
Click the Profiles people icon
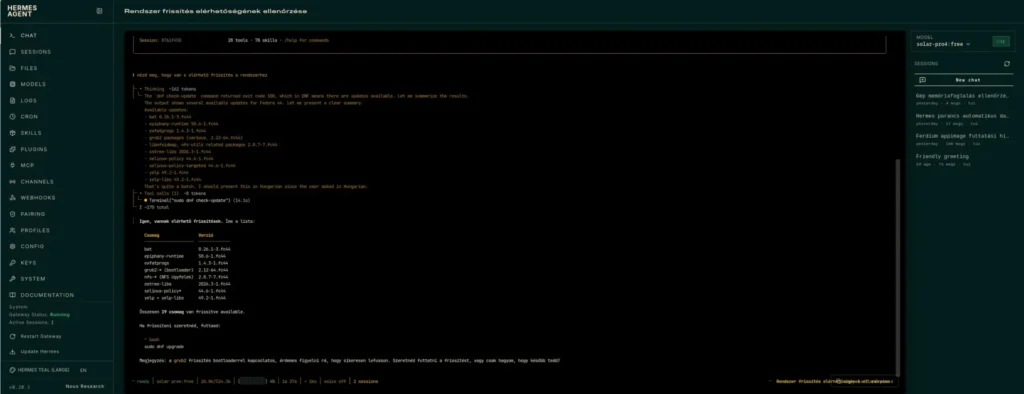(12, 230)
